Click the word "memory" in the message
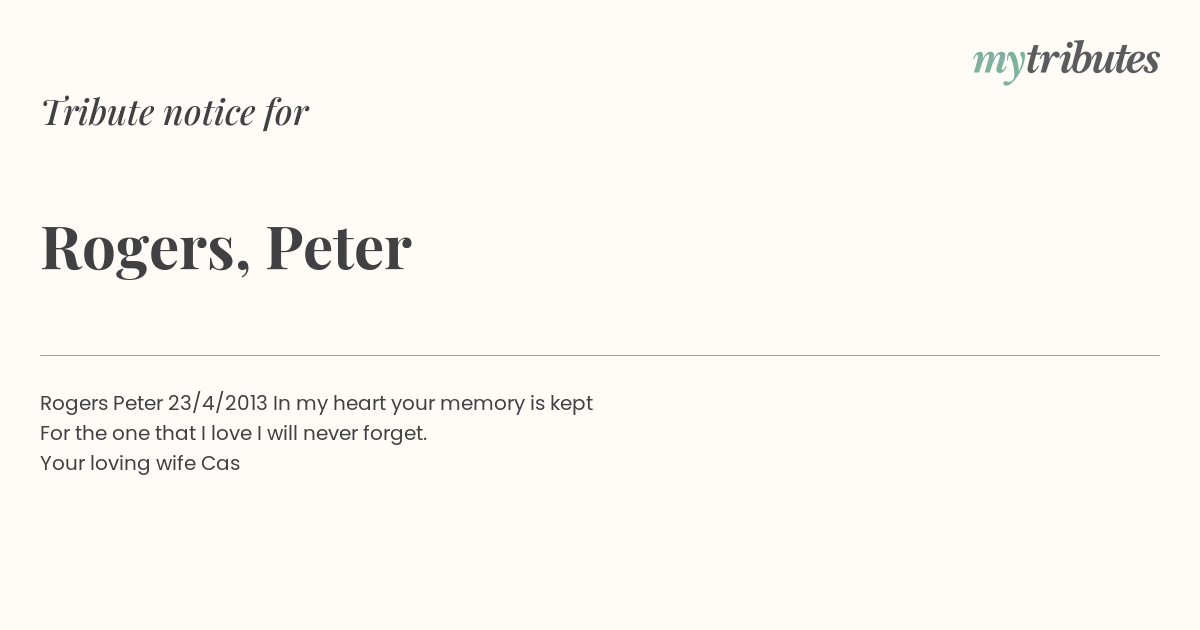This screenshot has width=1200, height=630. tap(482, 404)
